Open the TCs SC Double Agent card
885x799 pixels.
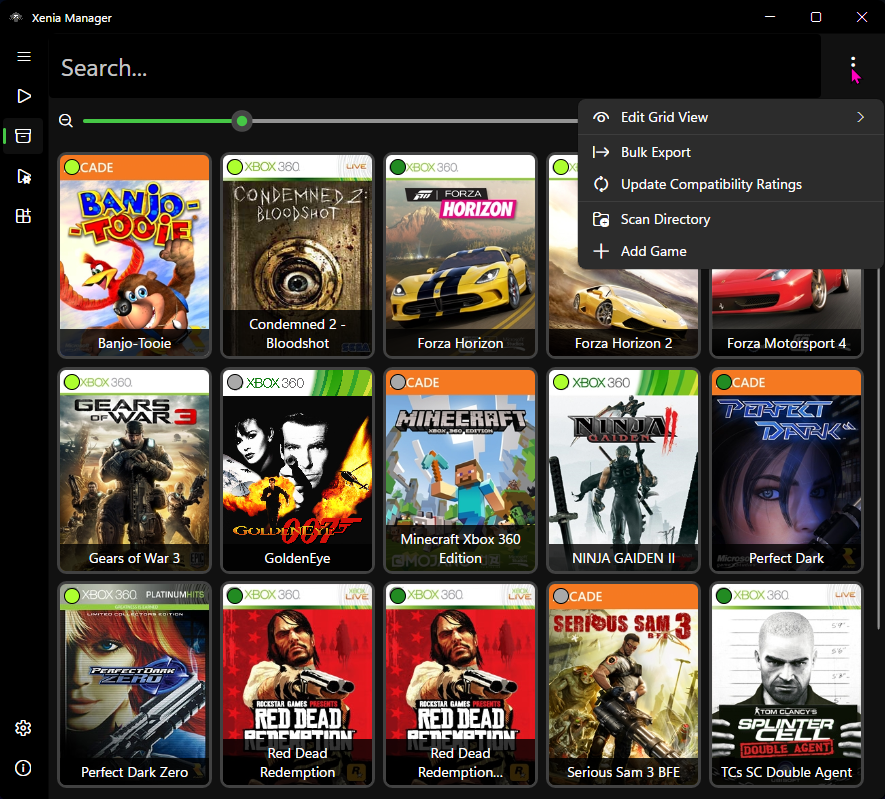tap(786, 684)
